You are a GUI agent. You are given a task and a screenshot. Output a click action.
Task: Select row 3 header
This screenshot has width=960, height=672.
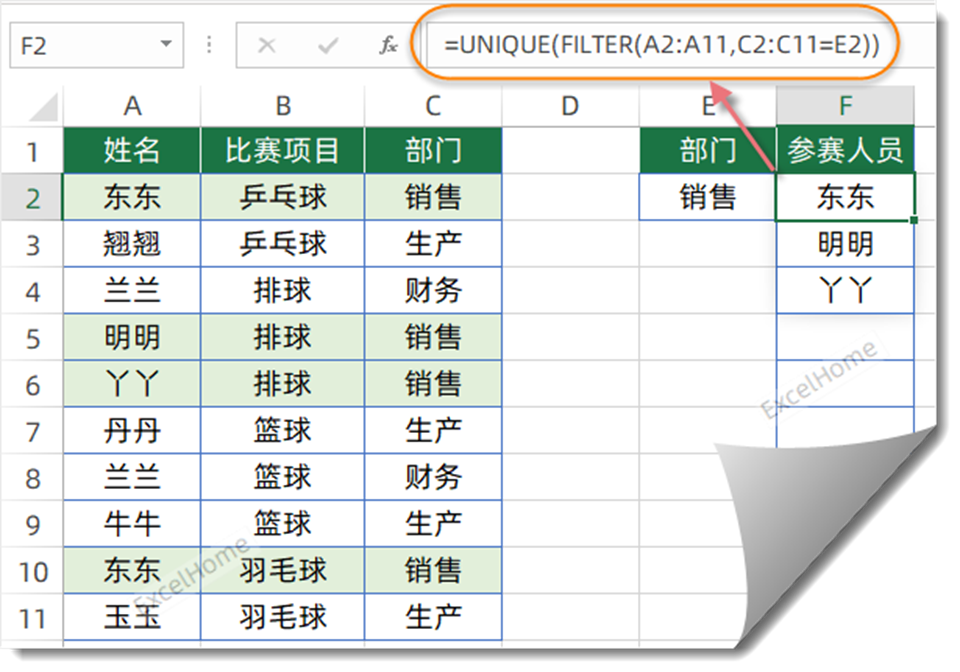[33, 244]
